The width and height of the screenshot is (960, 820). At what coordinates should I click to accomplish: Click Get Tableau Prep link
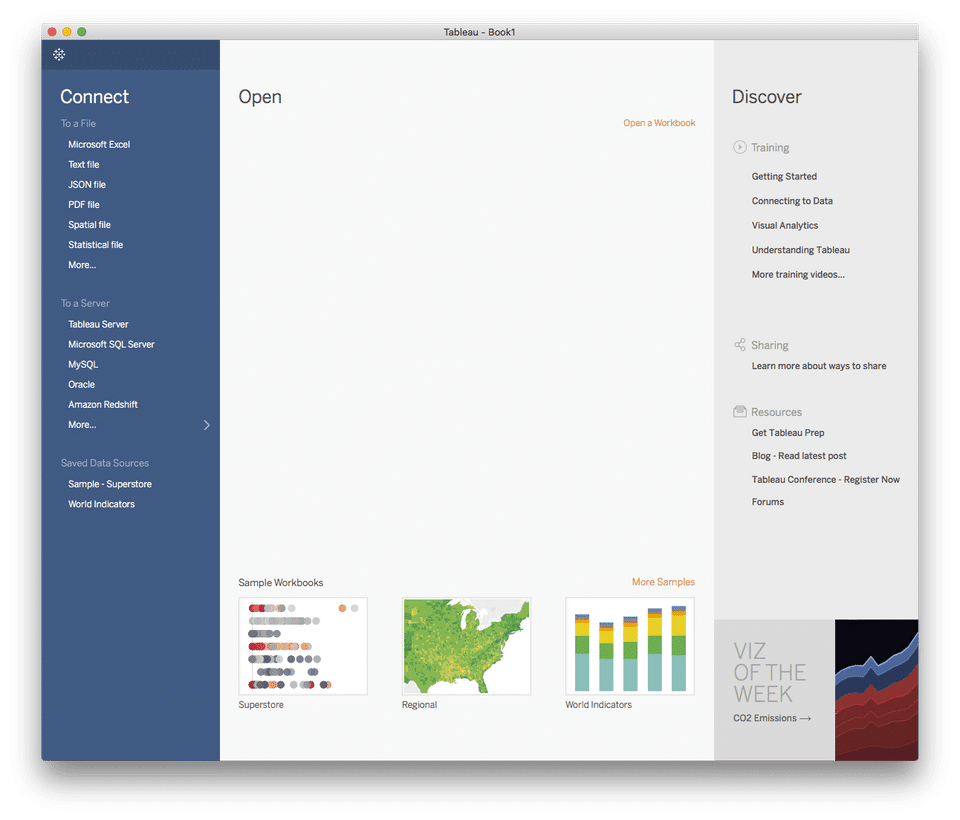788,433
